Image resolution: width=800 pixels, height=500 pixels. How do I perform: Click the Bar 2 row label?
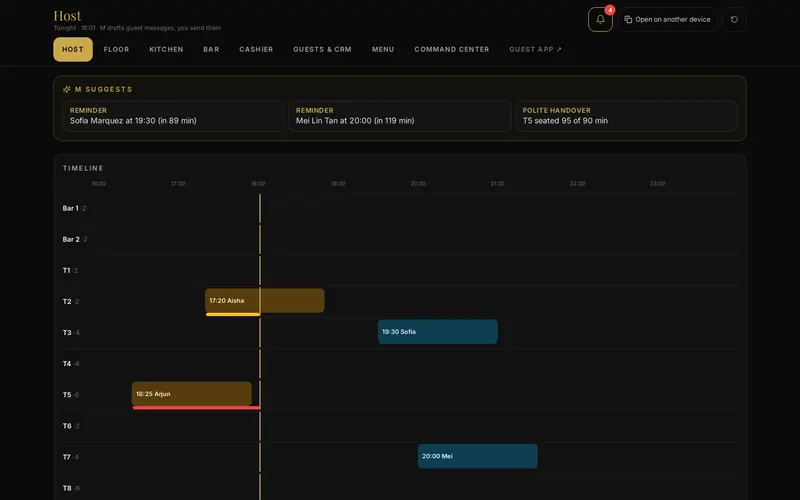pos(74,239)
